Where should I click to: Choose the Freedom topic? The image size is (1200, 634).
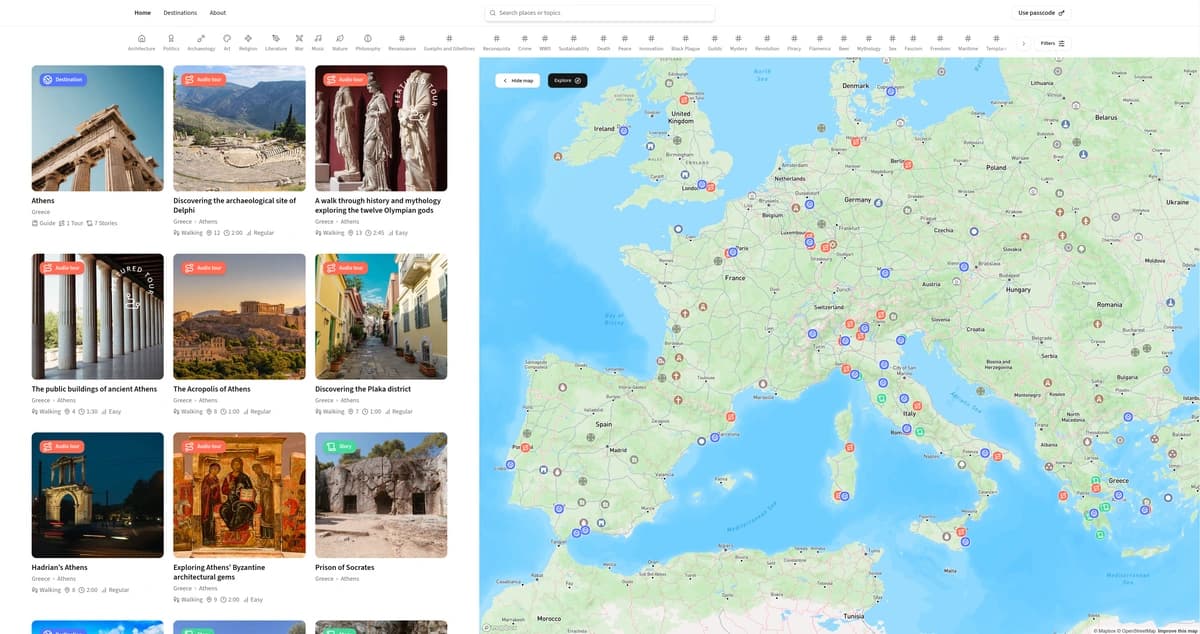[x=940, y=42]
